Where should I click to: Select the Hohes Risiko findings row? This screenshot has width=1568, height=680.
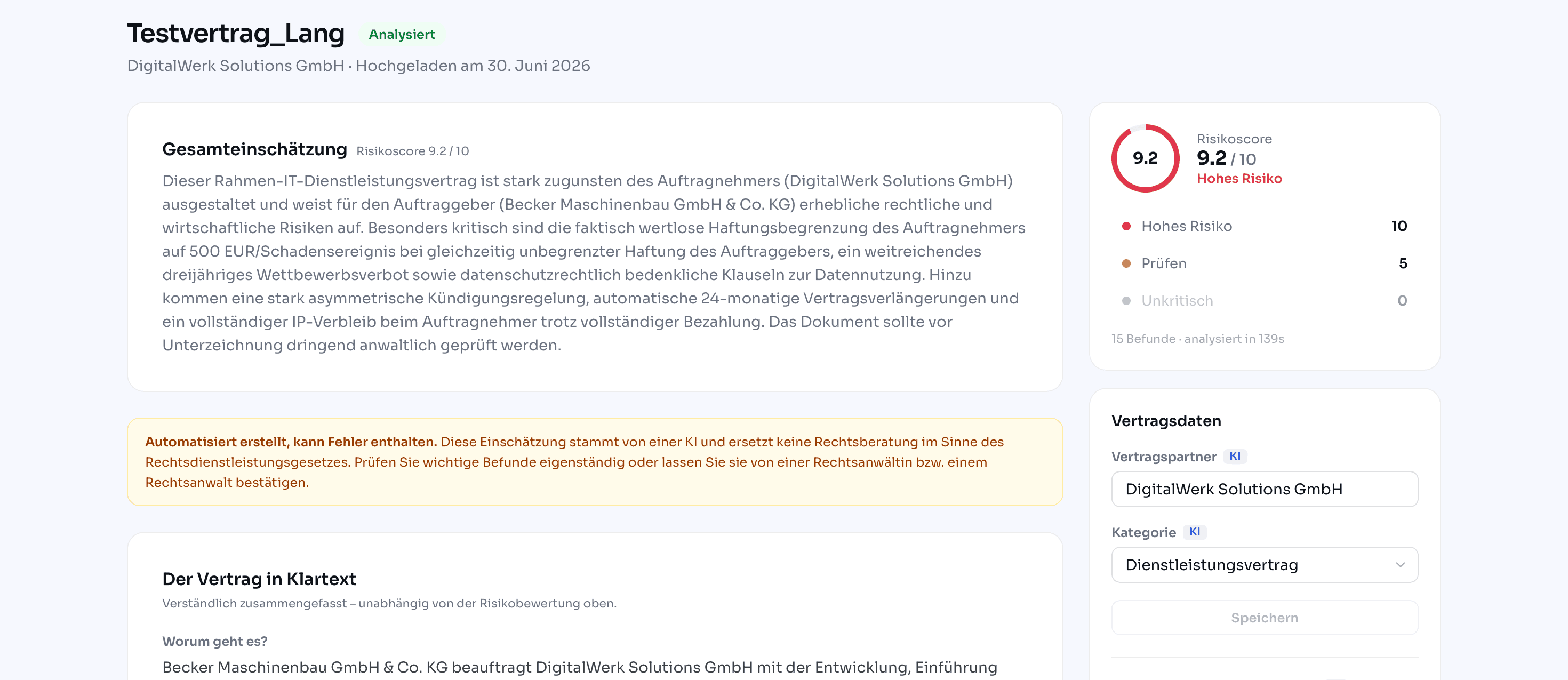point(1264,226)
